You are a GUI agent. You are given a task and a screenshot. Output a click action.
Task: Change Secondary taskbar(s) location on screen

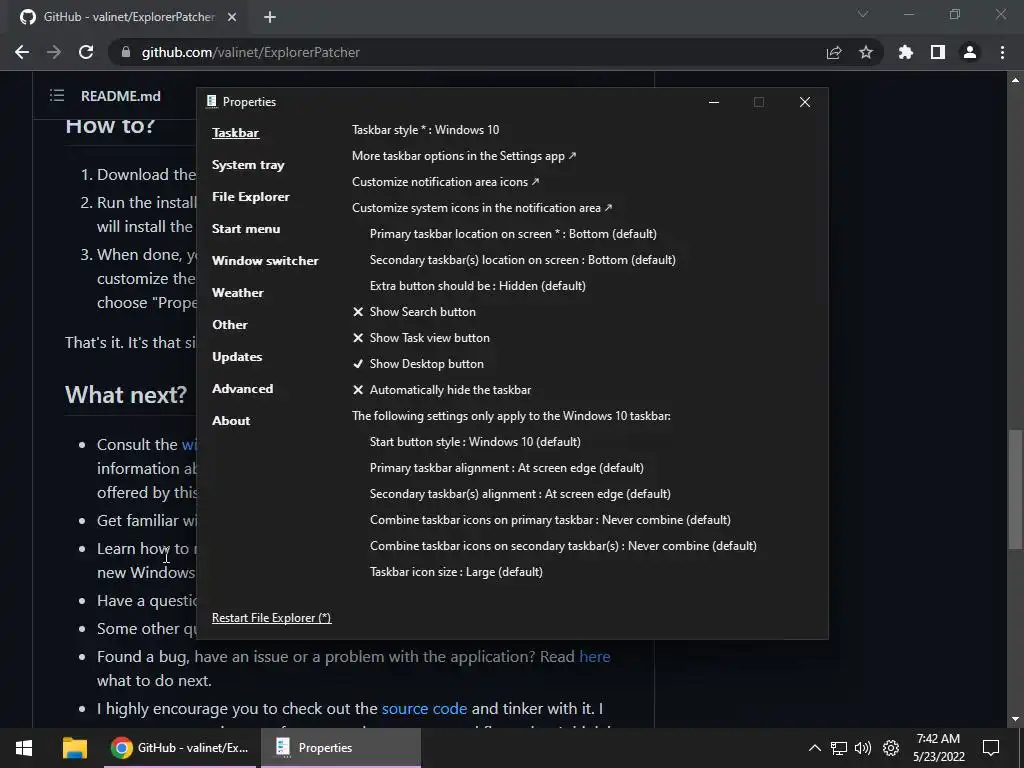click(x=522, y=260)
